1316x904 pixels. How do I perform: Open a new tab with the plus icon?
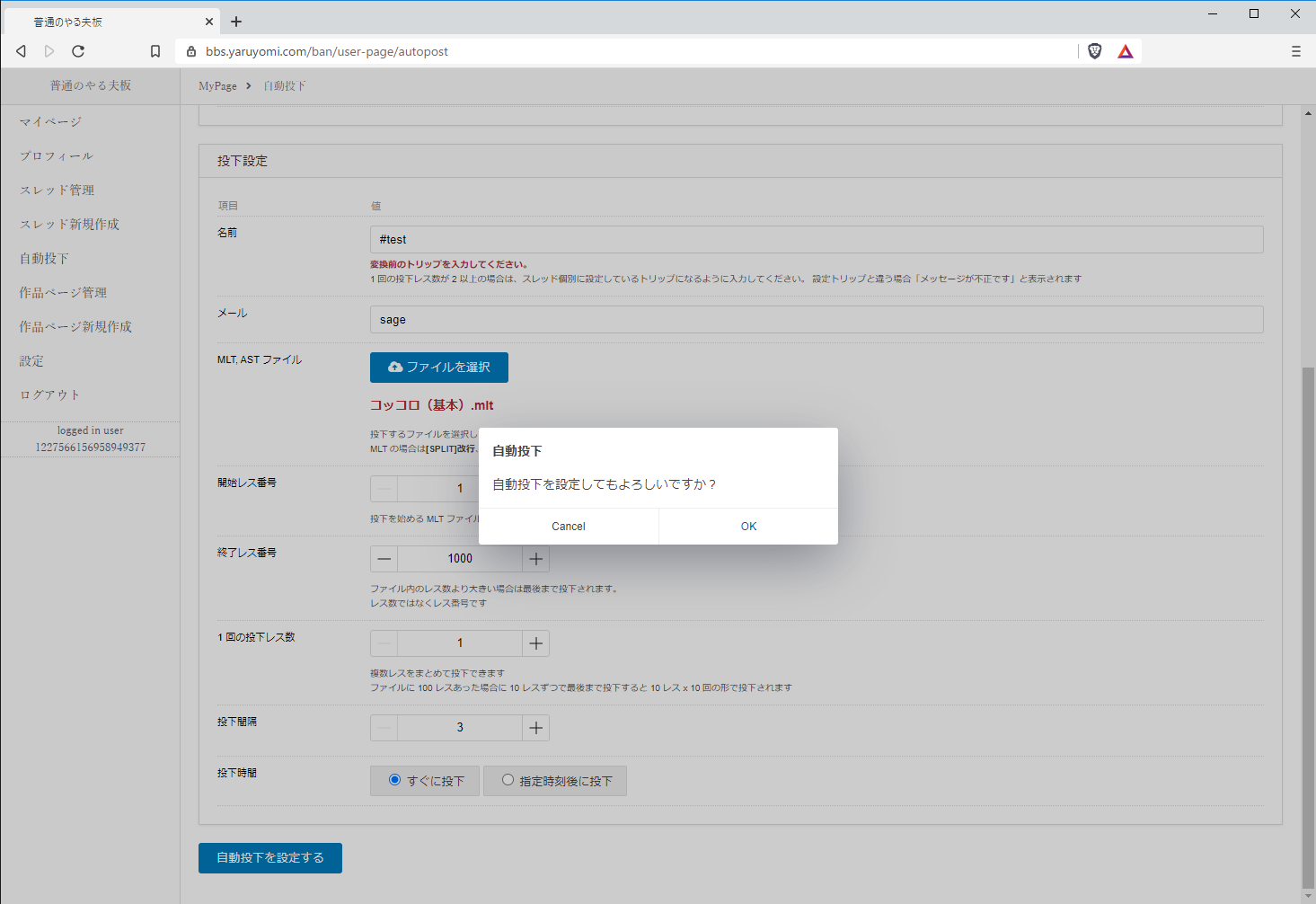236,22
